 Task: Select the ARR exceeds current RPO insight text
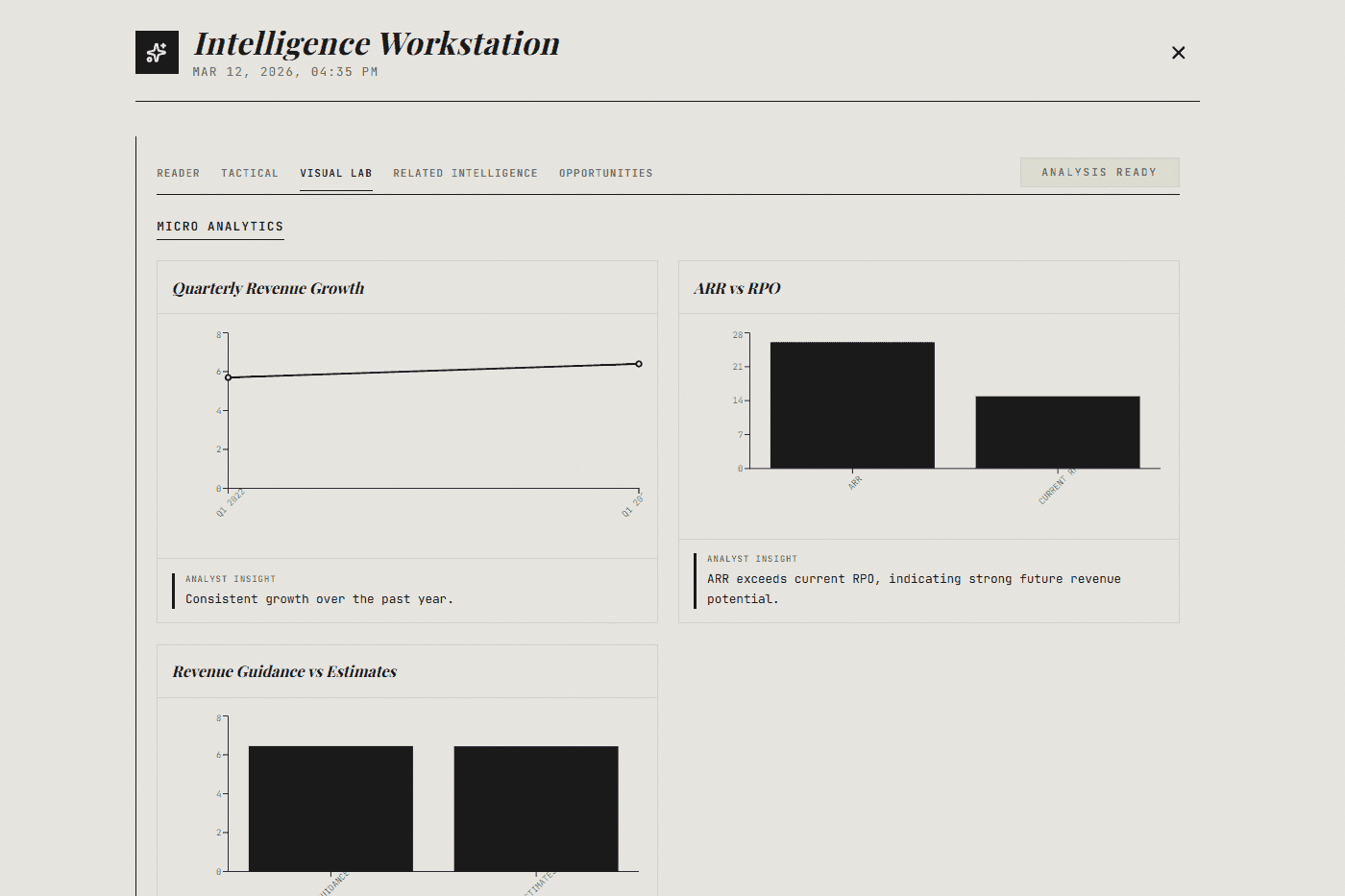[x=914, y=588]
